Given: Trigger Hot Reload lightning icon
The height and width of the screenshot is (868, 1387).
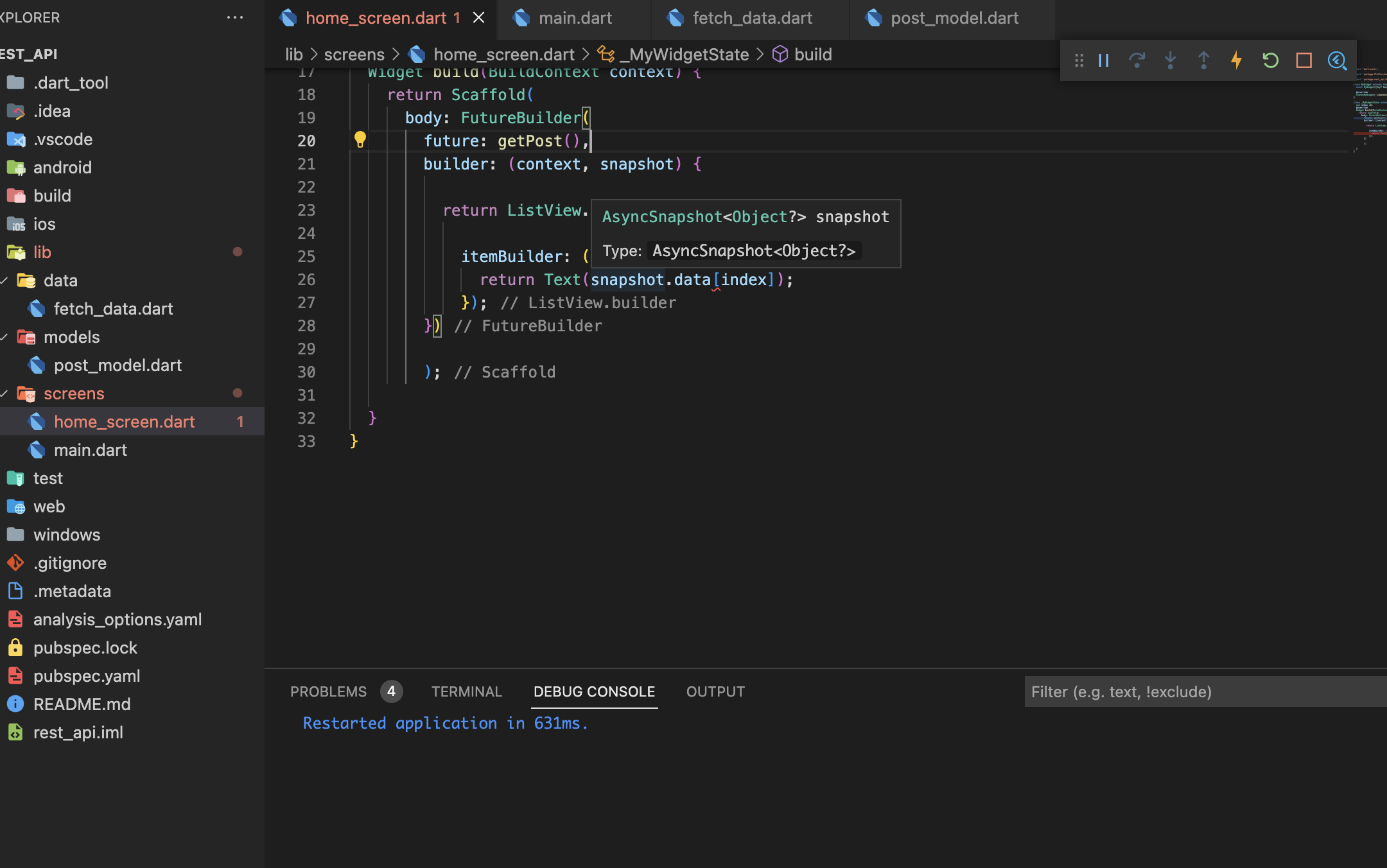Looking at the screenshot, I should 1237,60.
